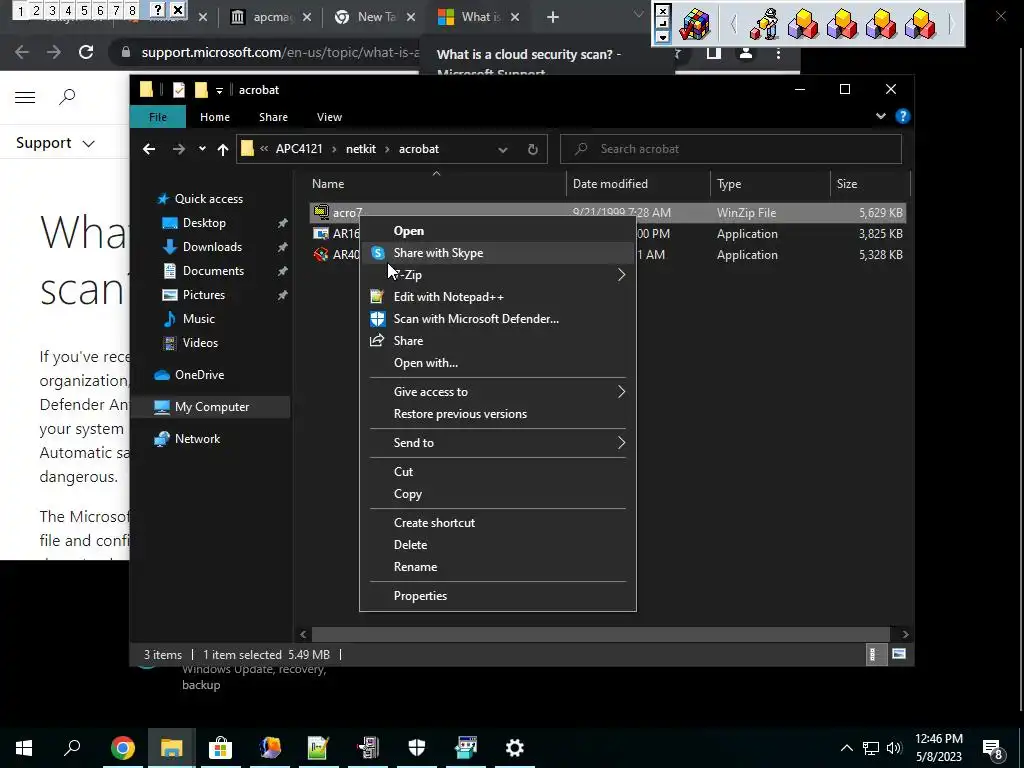Select My Computer in navigation pane
Screen dimensions: 1024x768
coord(212,407)
